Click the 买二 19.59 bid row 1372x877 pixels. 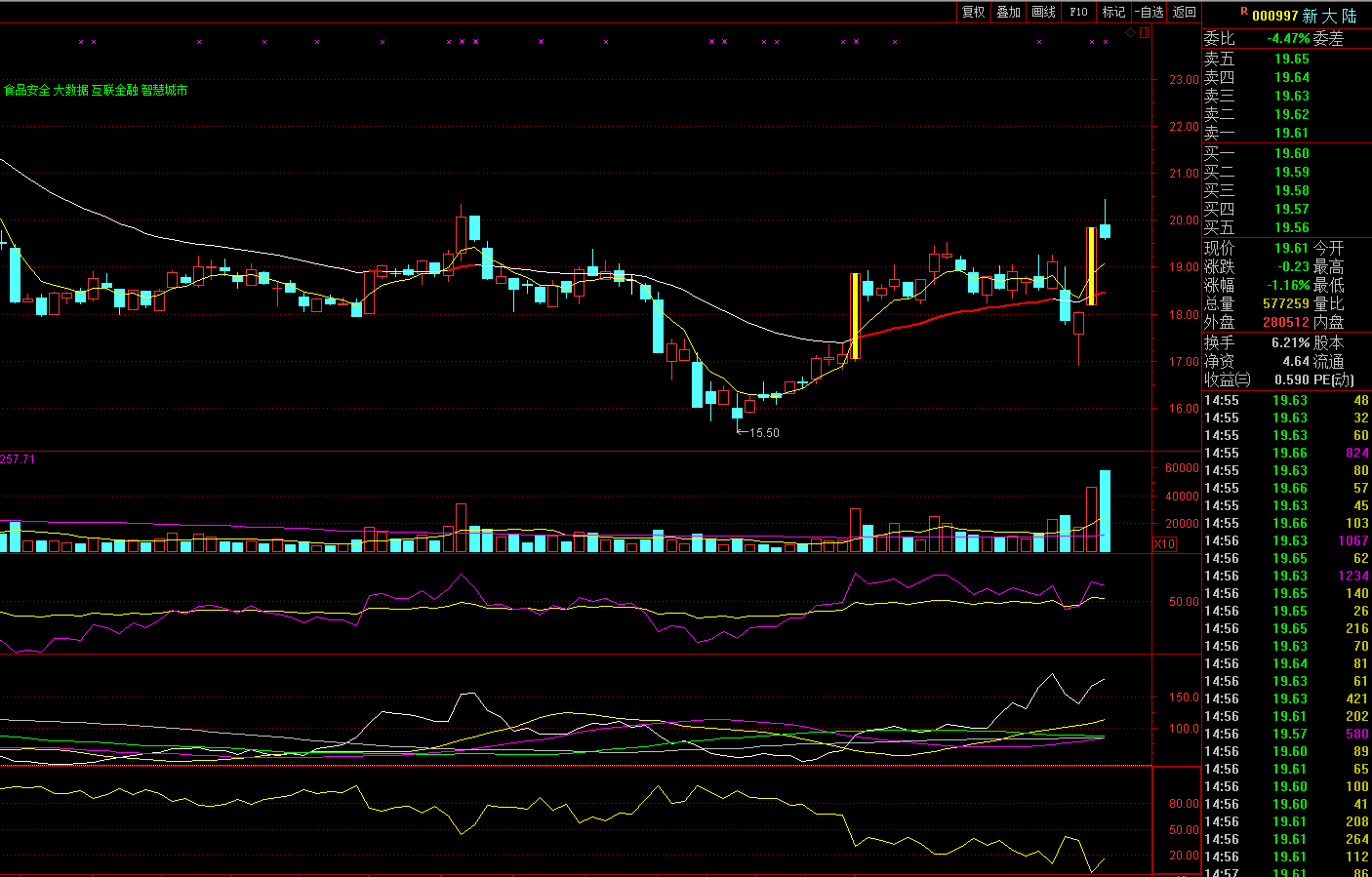point(1286,172)
